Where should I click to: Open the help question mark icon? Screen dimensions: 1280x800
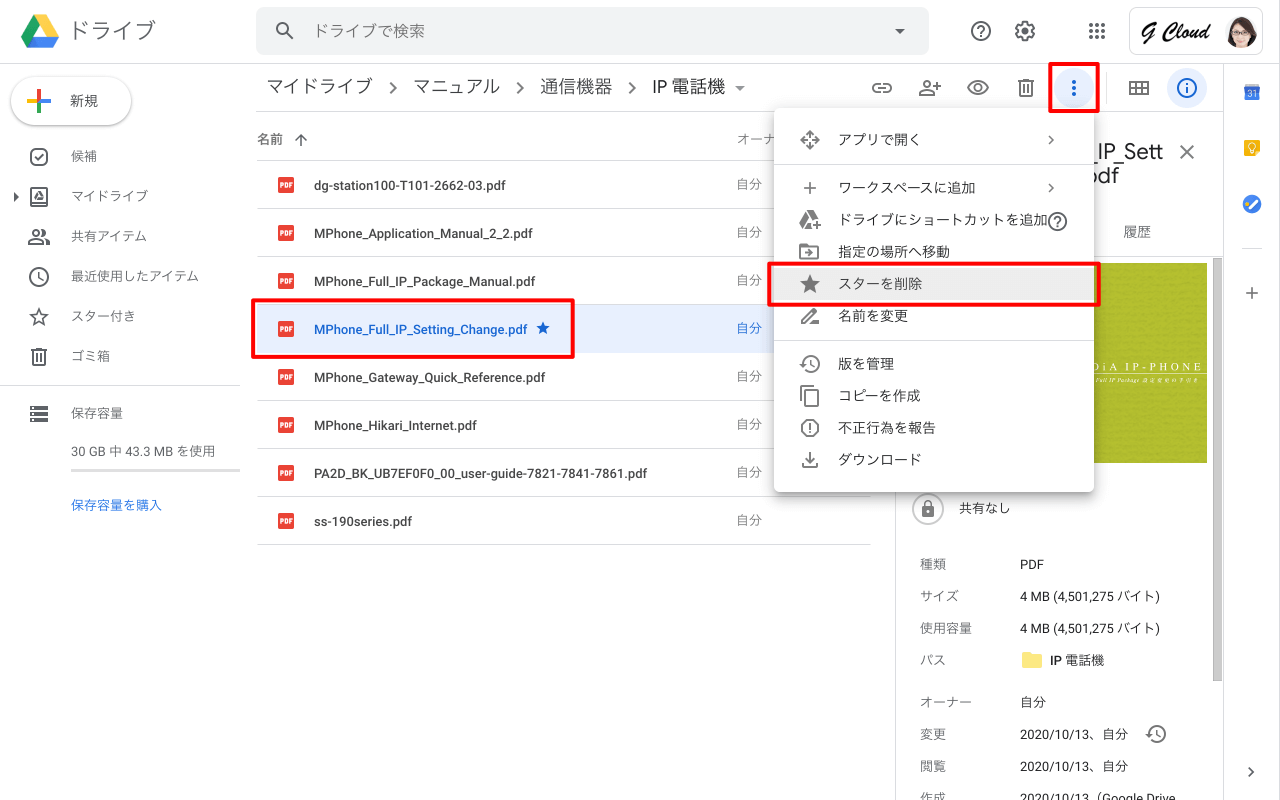(981, 31)
